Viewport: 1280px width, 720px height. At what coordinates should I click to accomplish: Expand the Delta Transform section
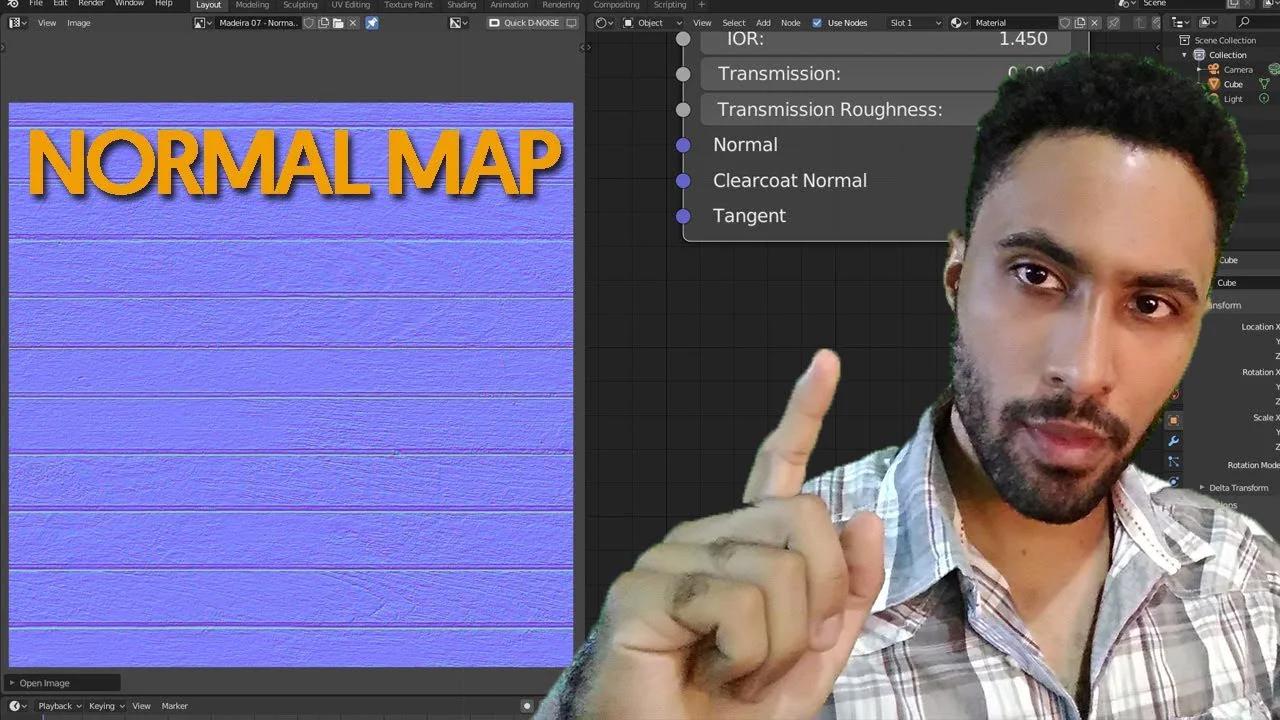pyautogui.click(x=1237, y=487)
